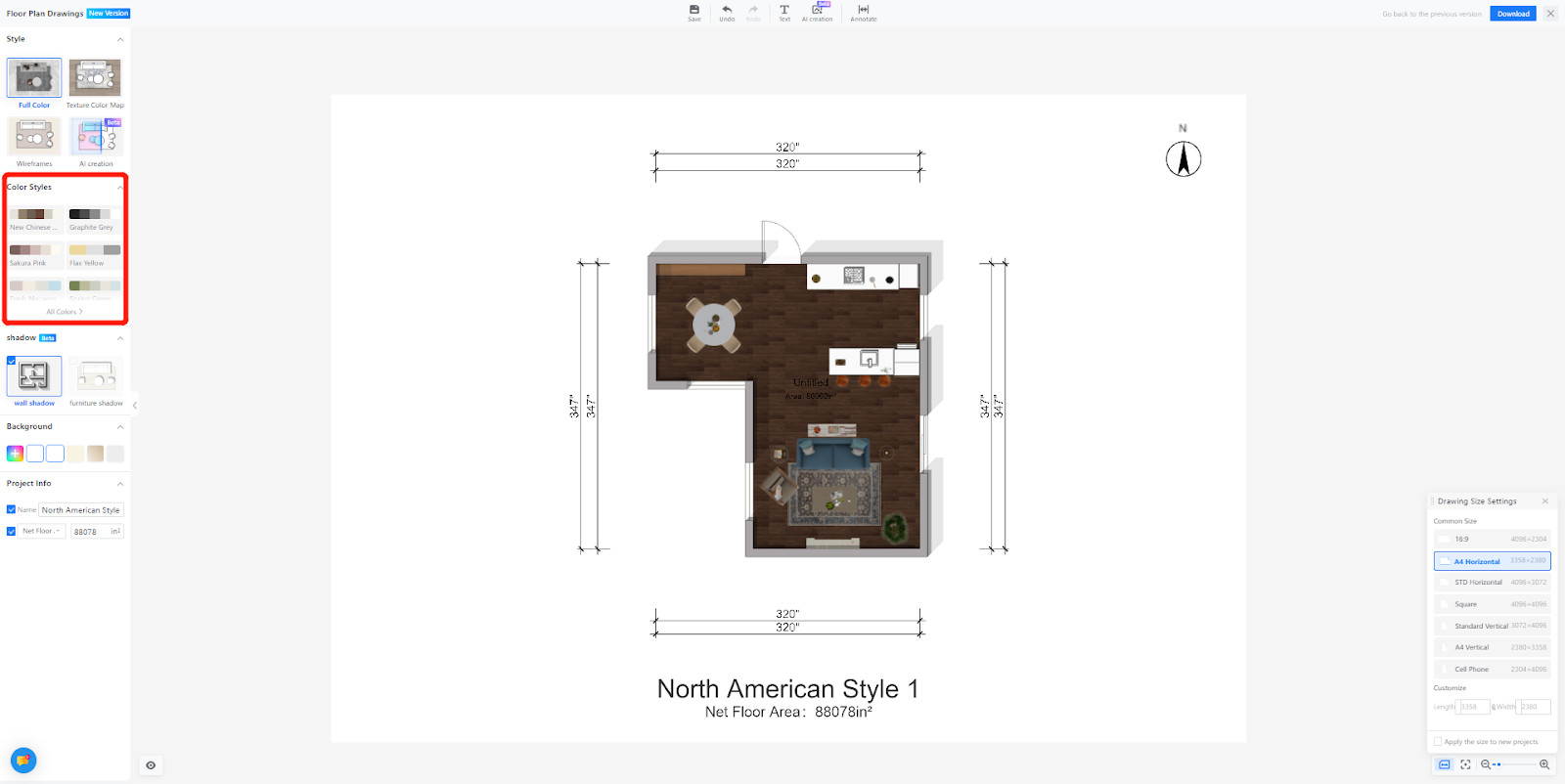Viewport: 1565px width, 784px height.
Task: Click the zoom in magnifier icon
Action: tap(1544, 764)
